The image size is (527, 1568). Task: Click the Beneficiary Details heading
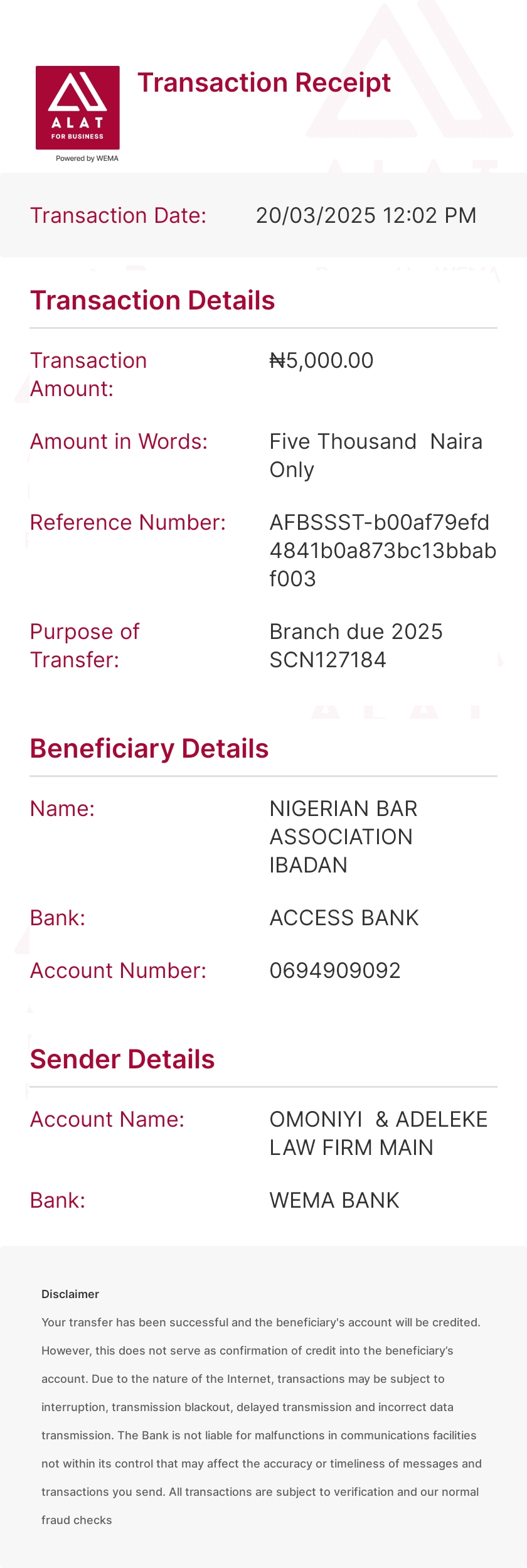coord(149,749)
